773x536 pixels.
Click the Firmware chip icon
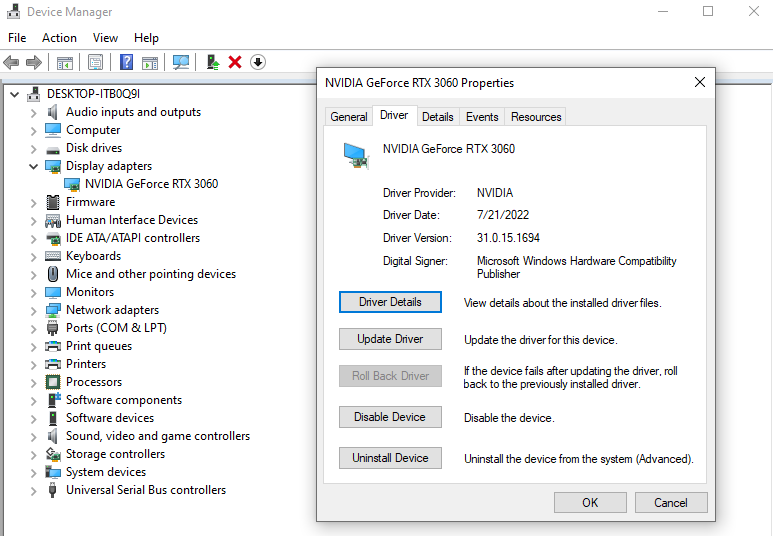pos(53,202)
